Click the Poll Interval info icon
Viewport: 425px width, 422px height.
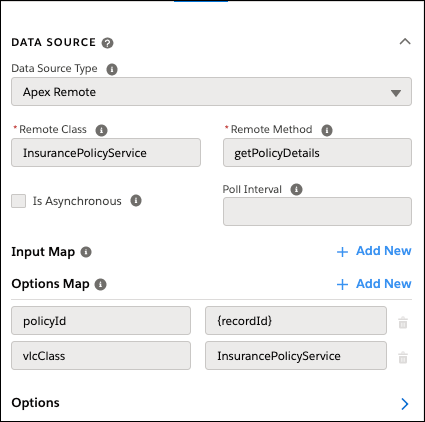click(296, 189)
